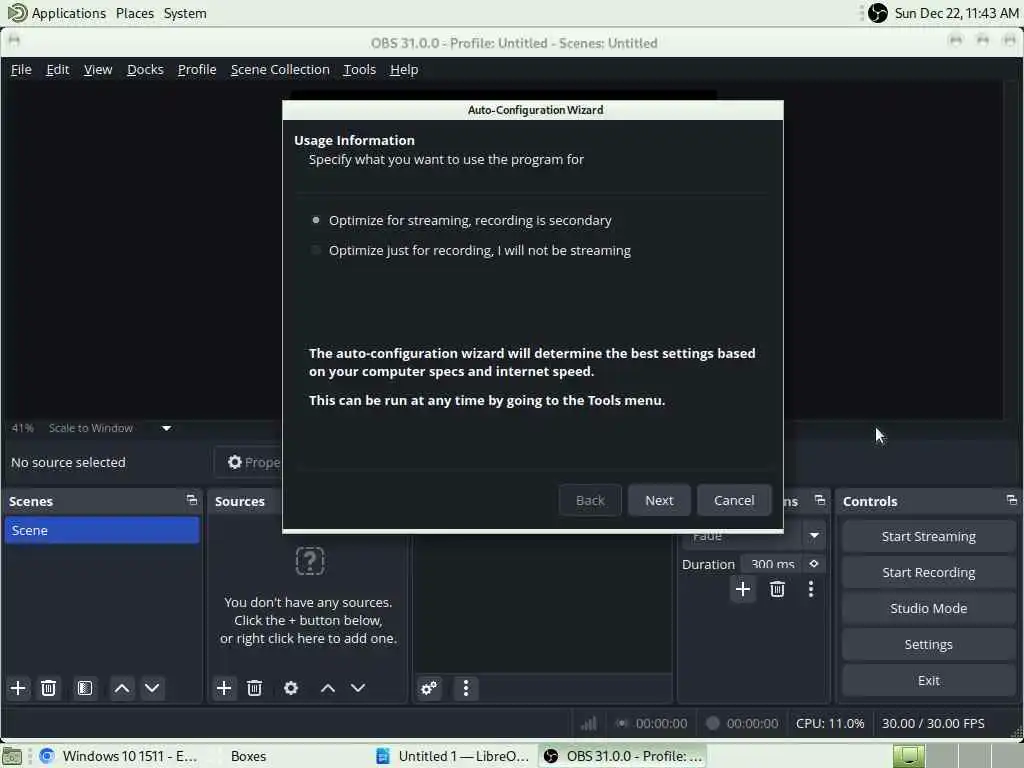The width and height of the screenshot is (1024, 768).
Task: Move scene up arrow in Scenes panel
Action: point(121,688)
